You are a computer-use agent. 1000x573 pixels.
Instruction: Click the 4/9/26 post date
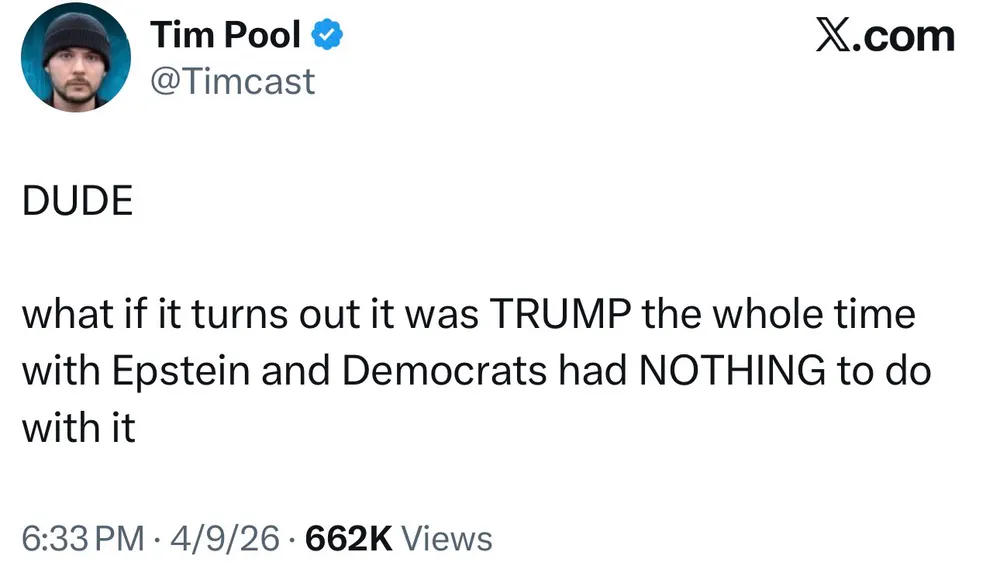226,539
